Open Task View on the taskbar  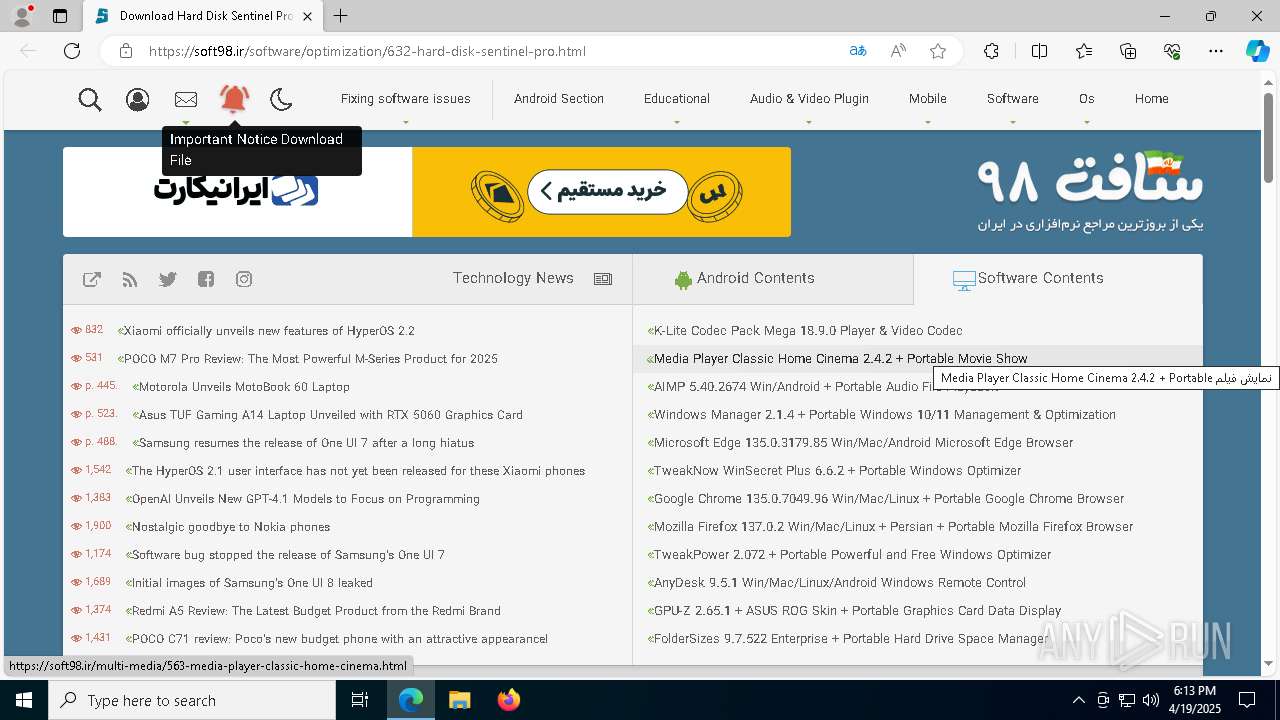[x=360, y=700]
